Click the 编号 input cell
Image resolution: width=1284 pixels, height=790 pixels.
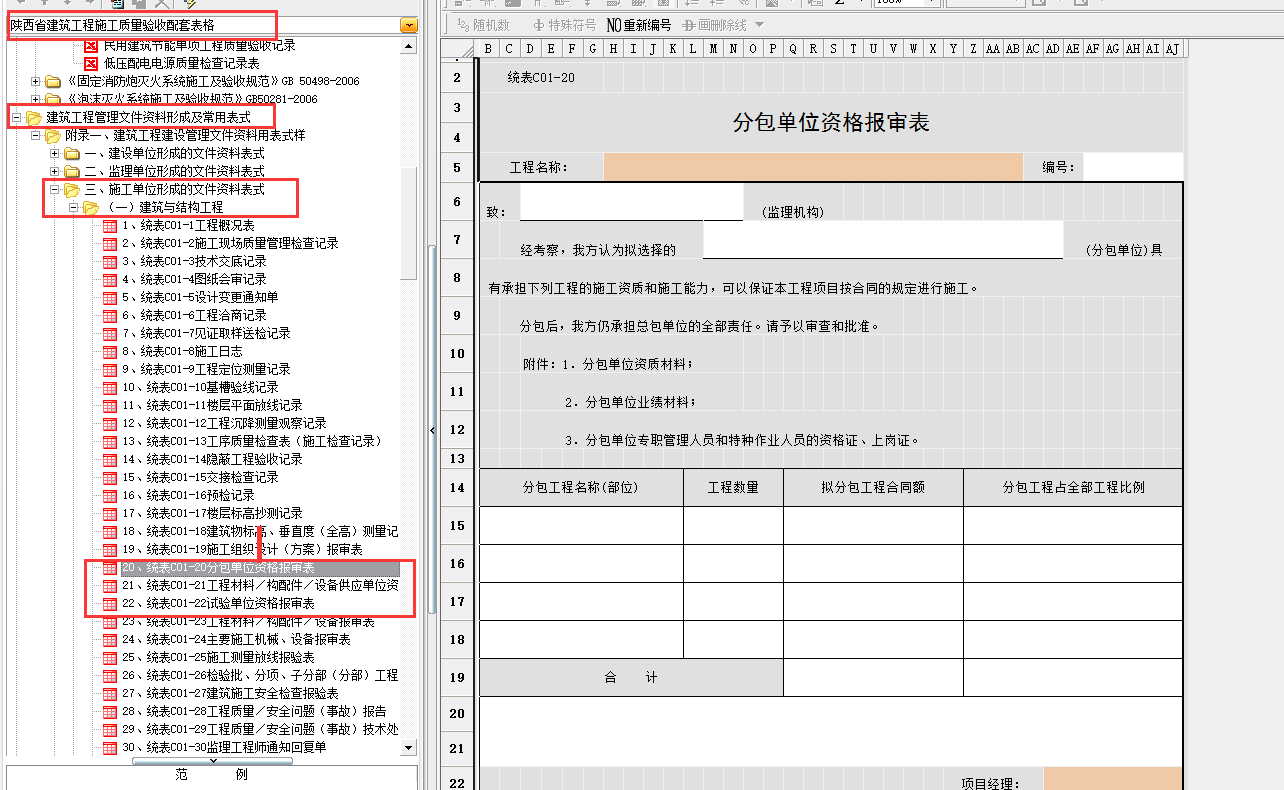[1132, 167]
